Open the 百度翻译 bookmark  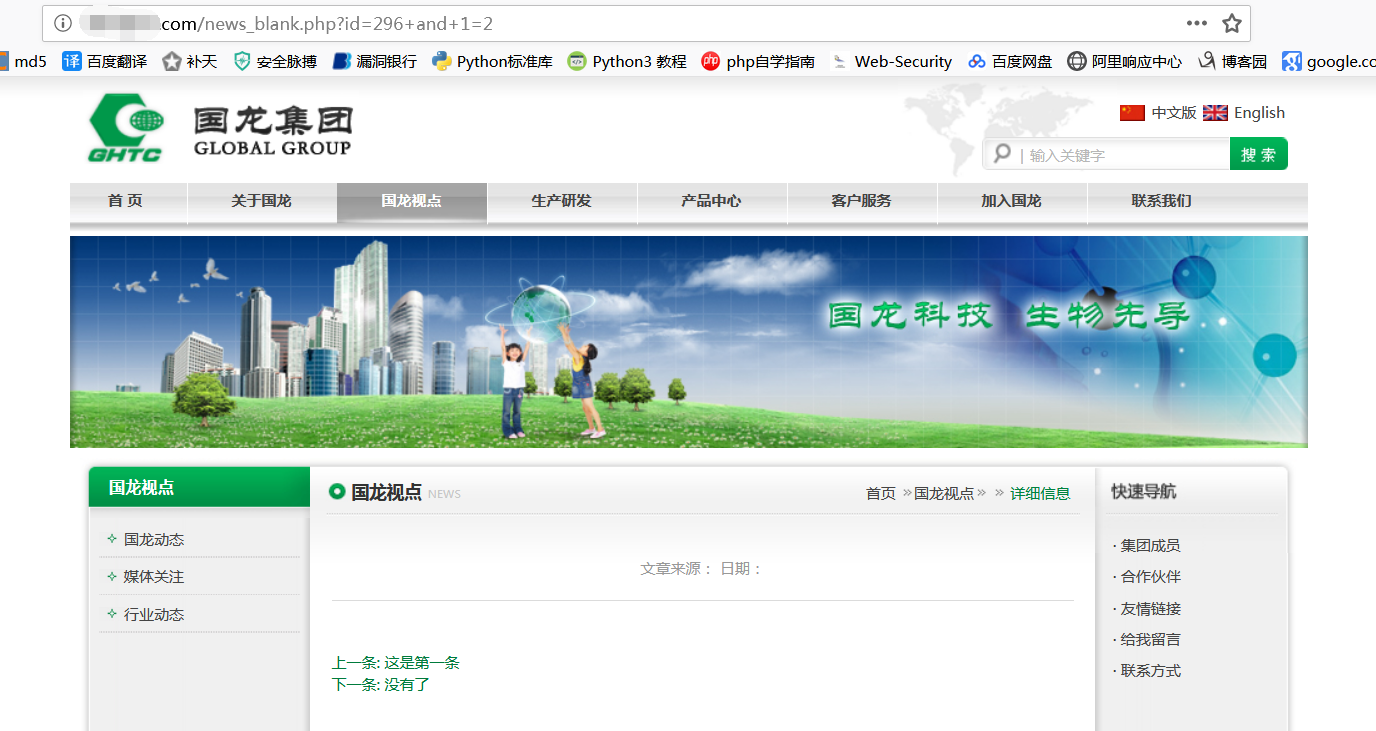[x=105, y=61]
